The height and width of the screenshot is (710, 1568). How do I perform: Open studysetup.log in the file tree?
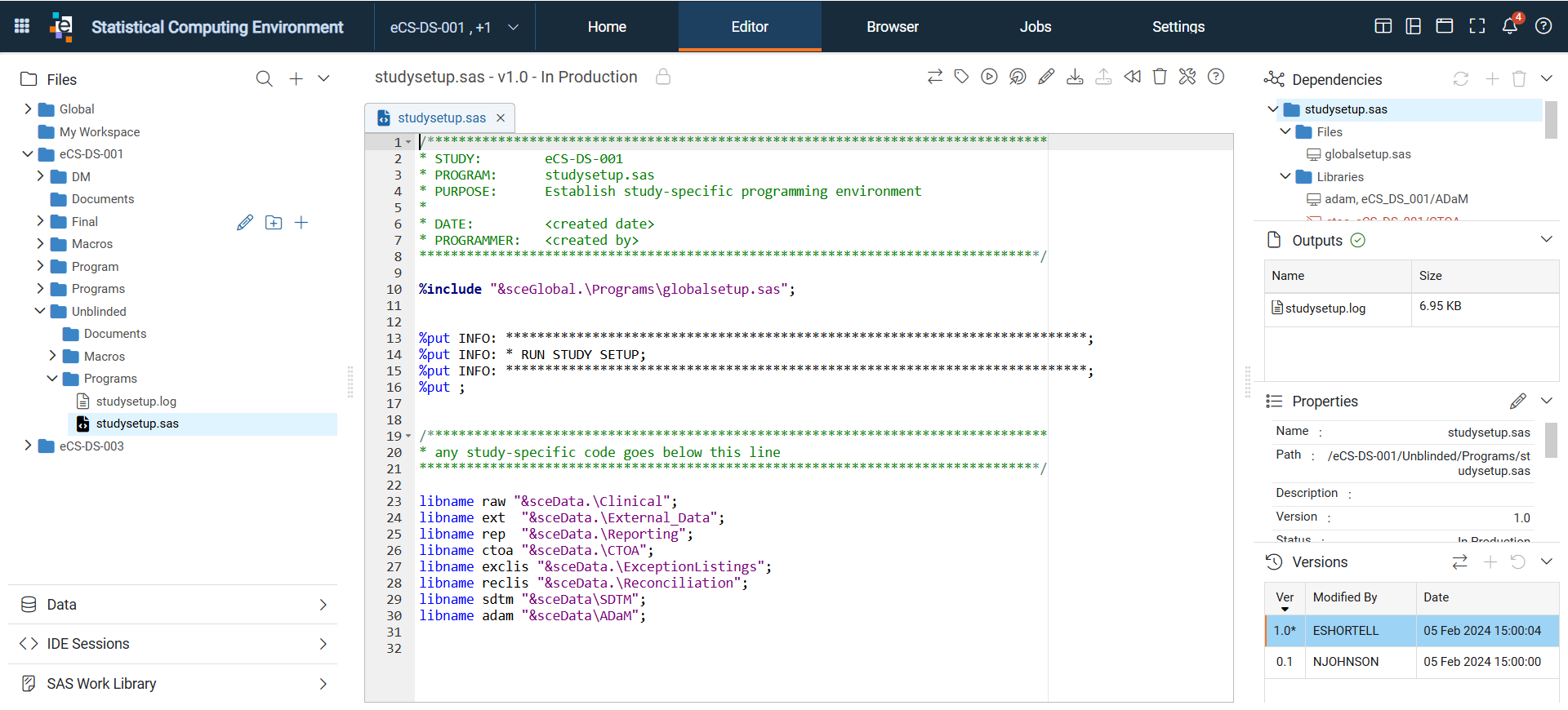point(136,401)
